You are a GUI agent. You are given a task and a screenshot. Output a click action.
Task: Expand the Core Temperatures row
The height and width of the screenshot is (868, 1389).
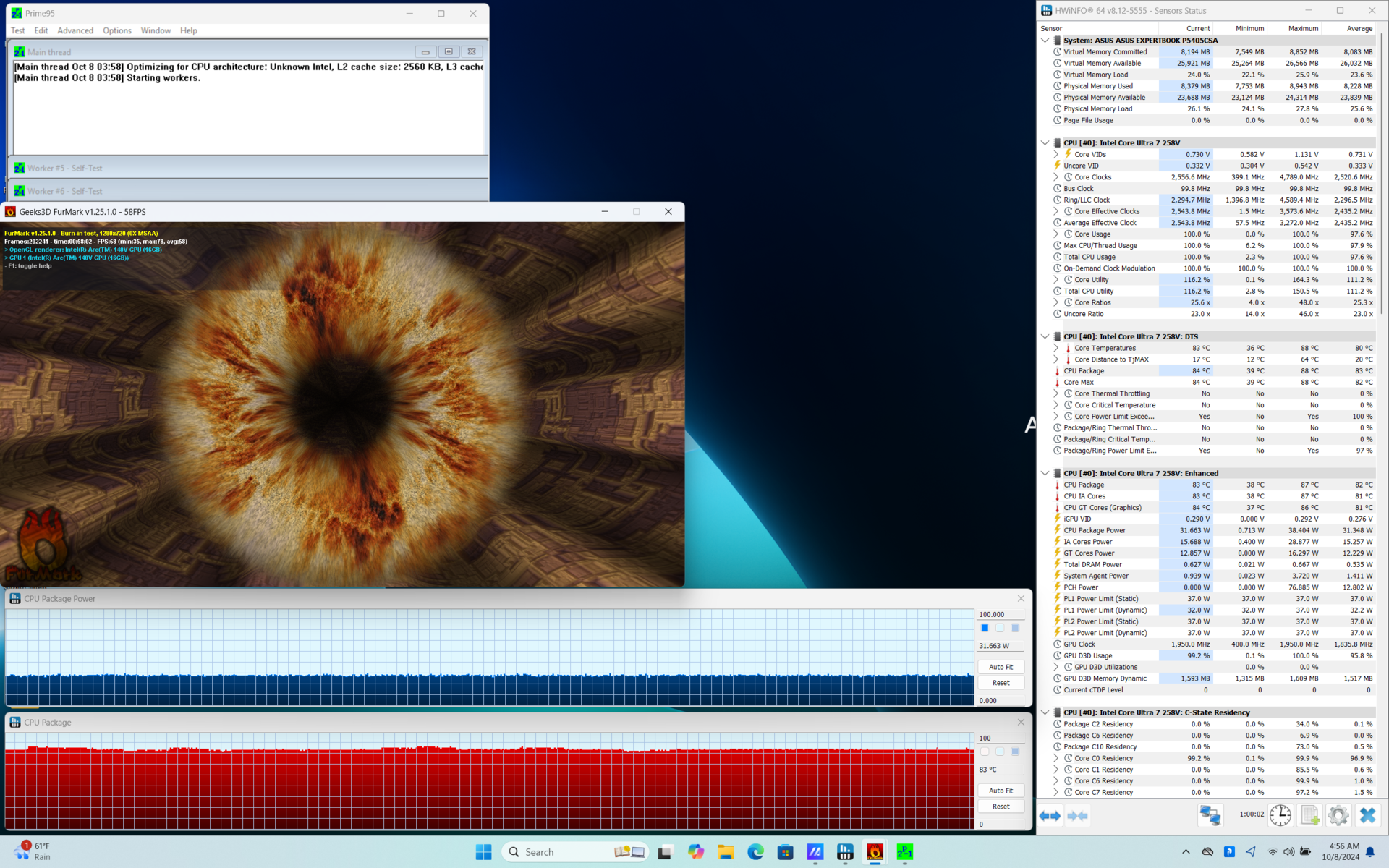point(1055,348)
